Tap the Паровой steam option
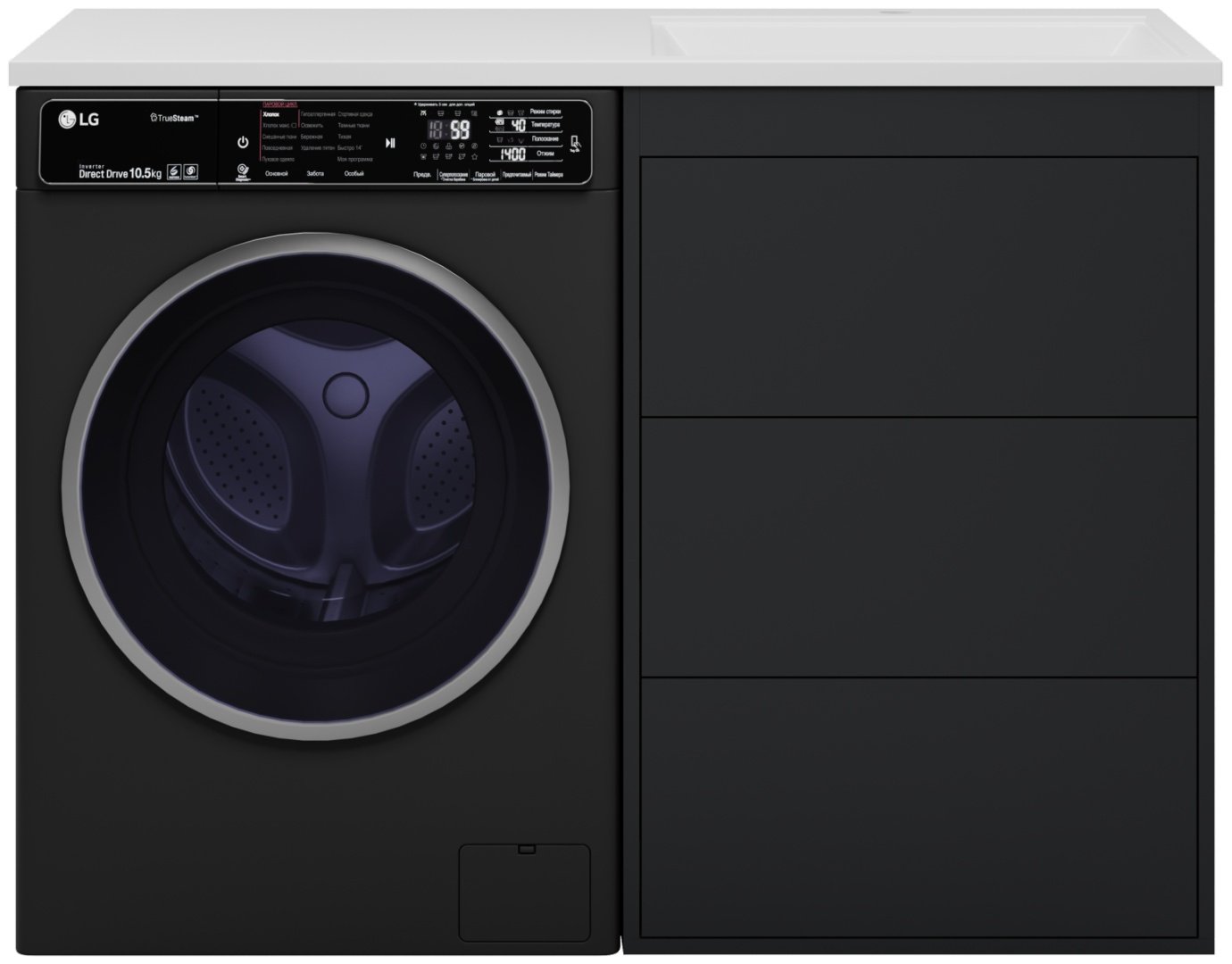The height and width of the screenshot is (964, 1232). (x=486, y=175)
